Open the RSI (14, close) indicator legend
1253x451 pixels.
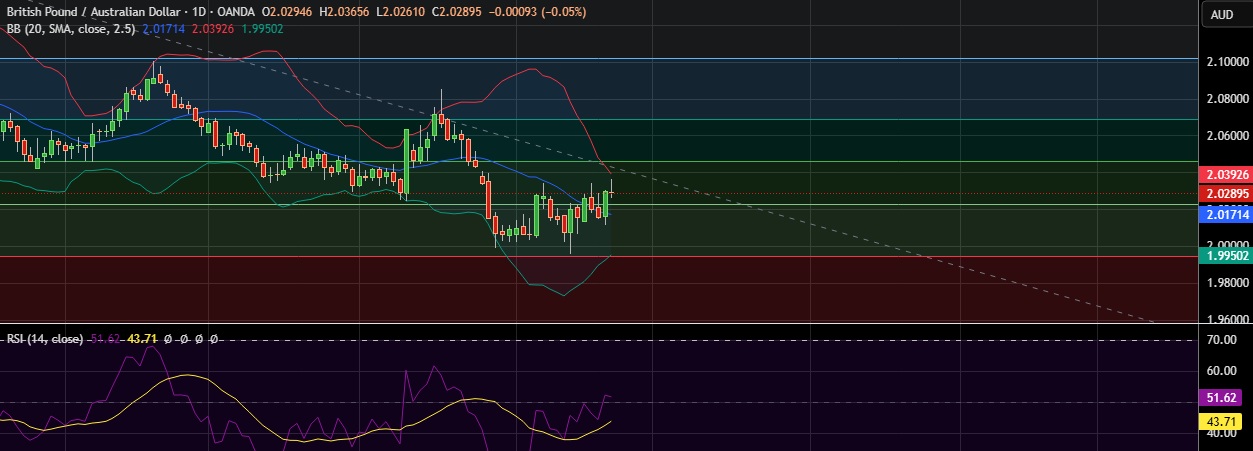44,339
